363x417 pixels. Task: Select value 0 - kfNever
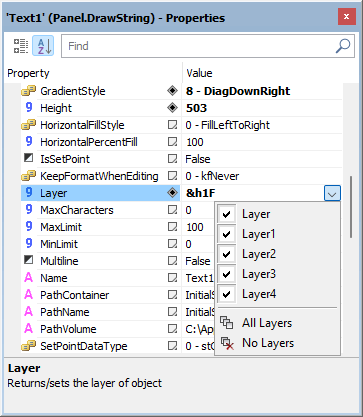click(x=212, y=176)
